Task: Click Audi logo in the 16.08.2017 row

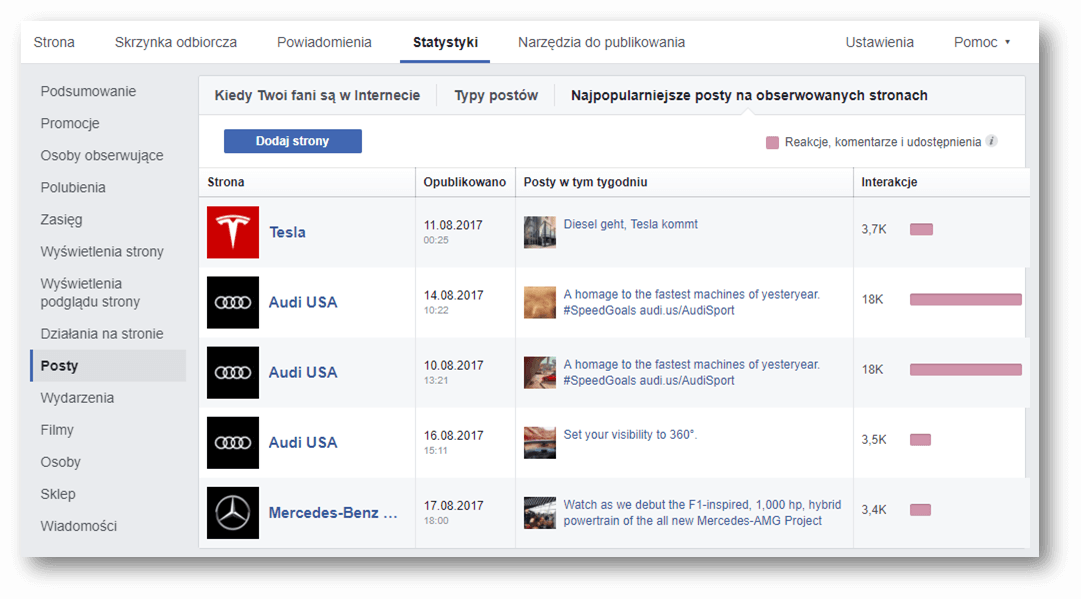Action: 233,443
